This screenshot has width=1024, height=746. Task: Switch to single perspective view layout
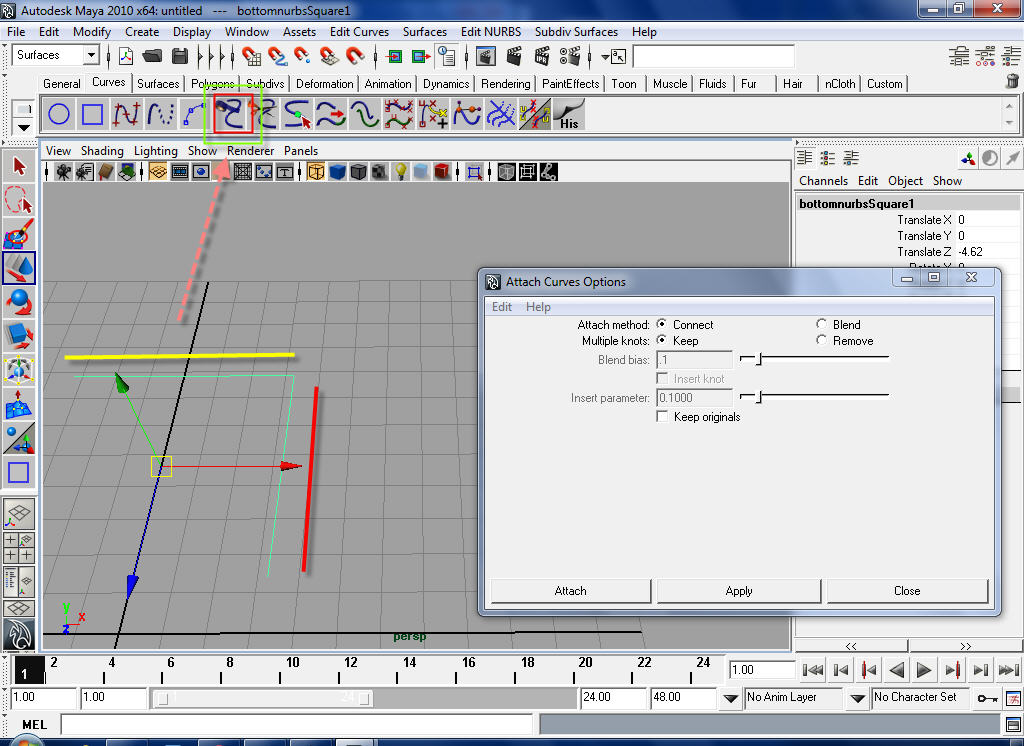[x=19, y=513]
